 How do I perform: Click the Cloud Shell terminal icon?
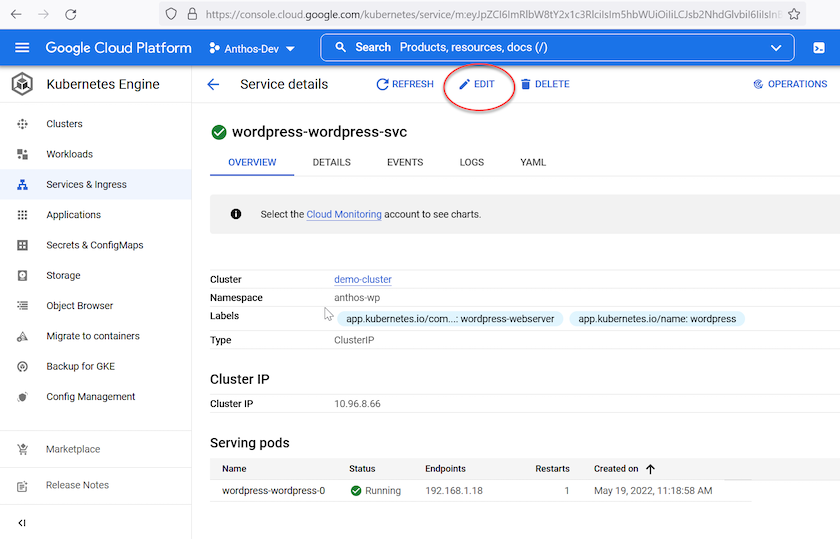click(818, 48)
